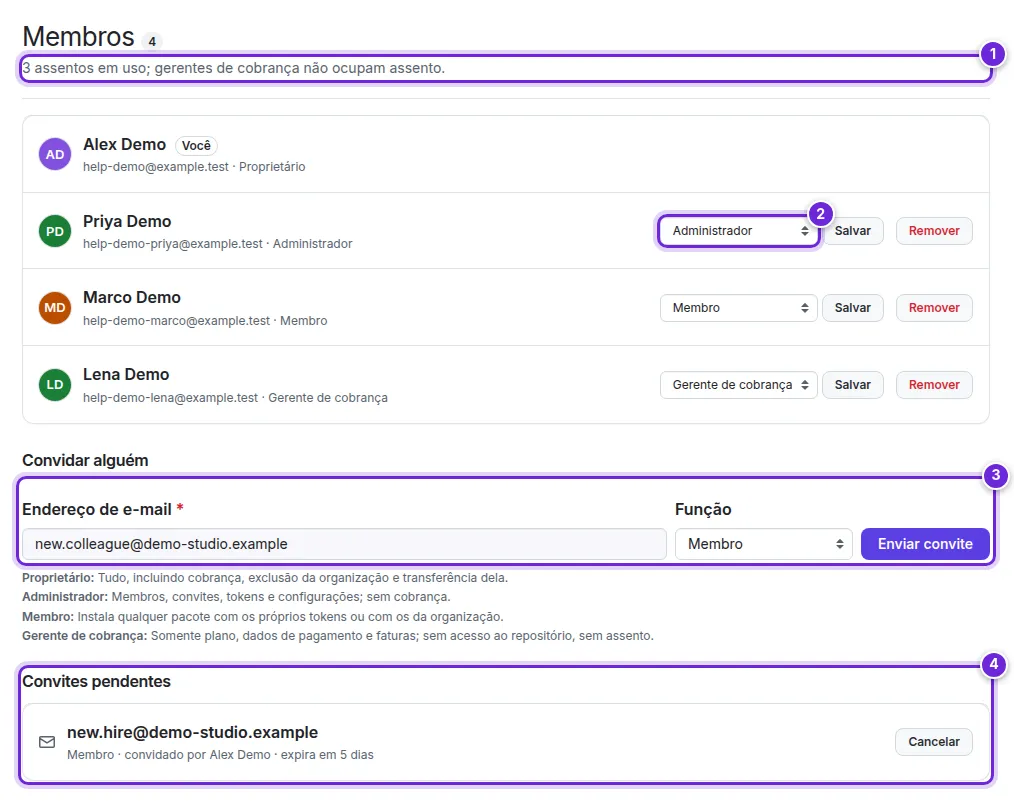This screenshot has height=801, width=1014.
Task: Remove Lena Demo from members
Action: (x=934, y=385)
